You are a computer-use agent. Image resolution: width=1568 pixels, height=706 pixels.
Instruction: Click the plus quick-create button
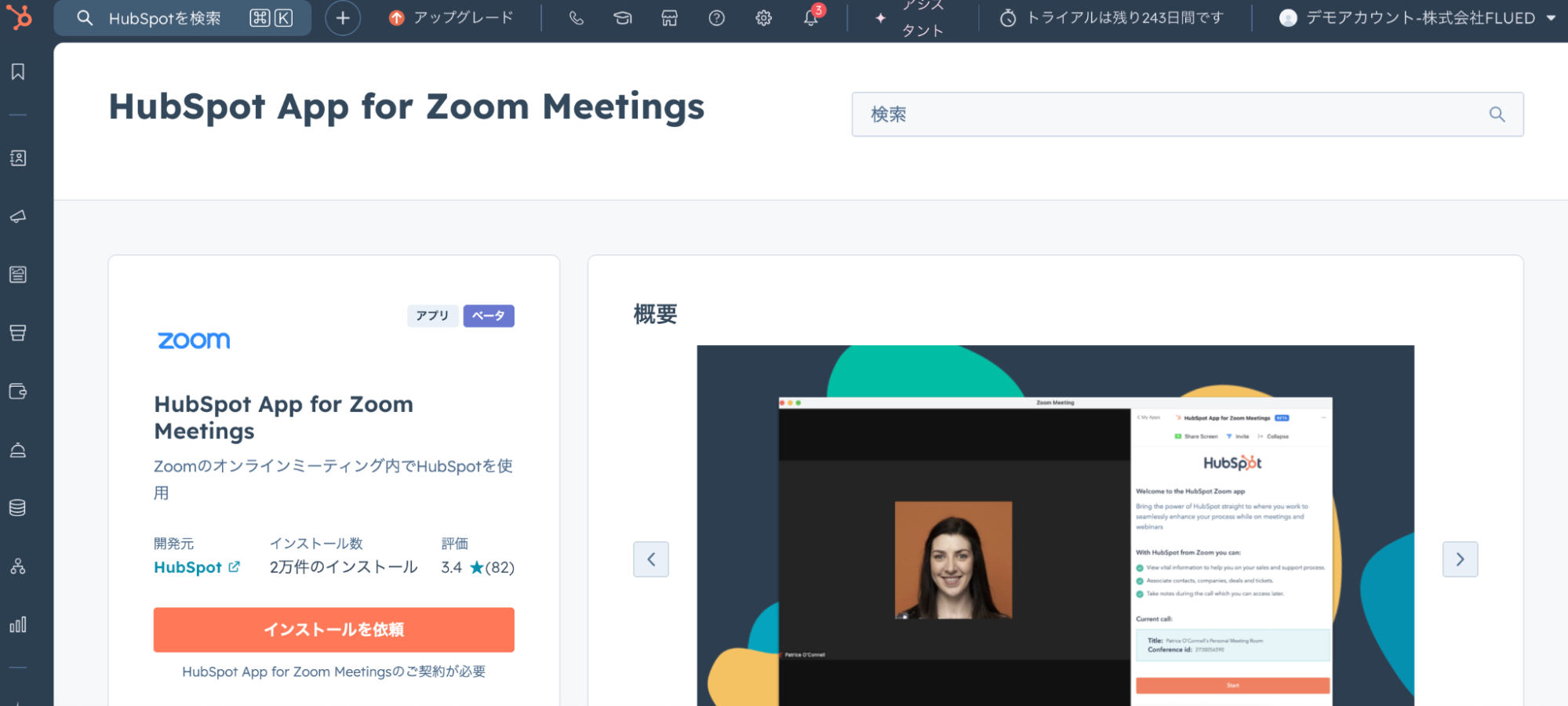[343, 18]
